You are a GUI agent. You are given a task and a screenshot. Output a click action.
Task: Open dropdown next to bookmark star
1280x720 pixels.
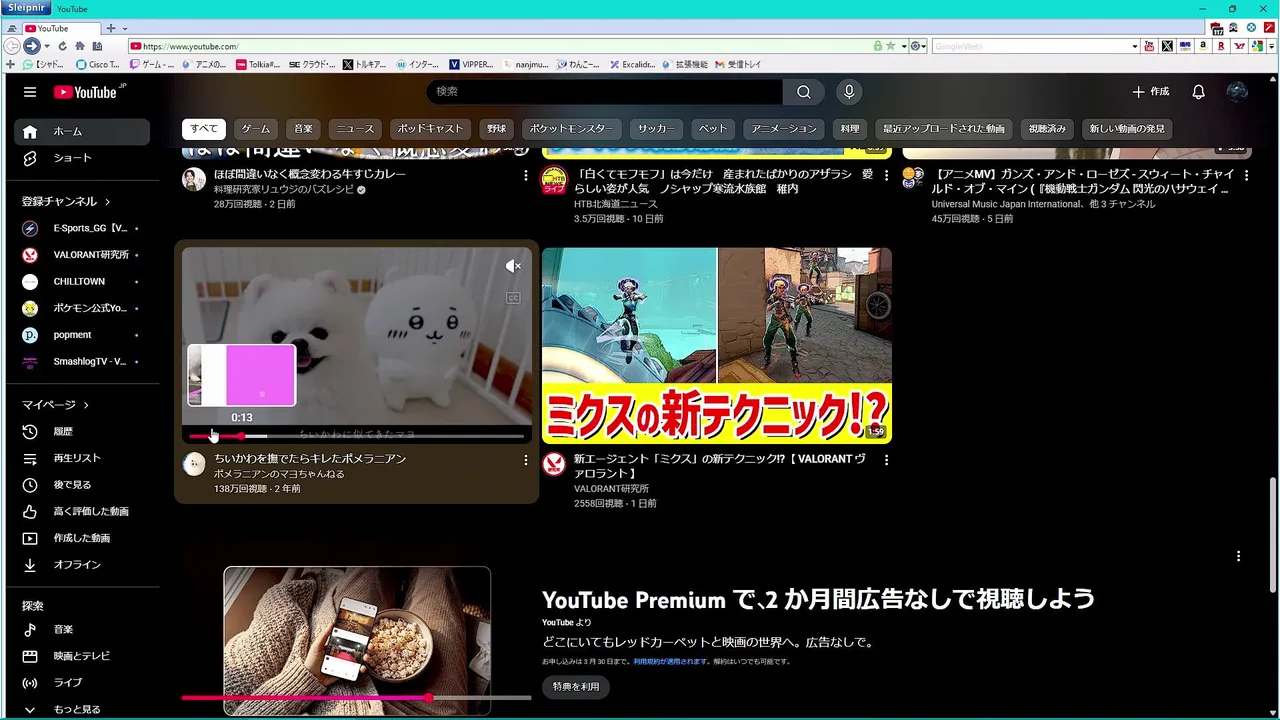pos(904,46)
